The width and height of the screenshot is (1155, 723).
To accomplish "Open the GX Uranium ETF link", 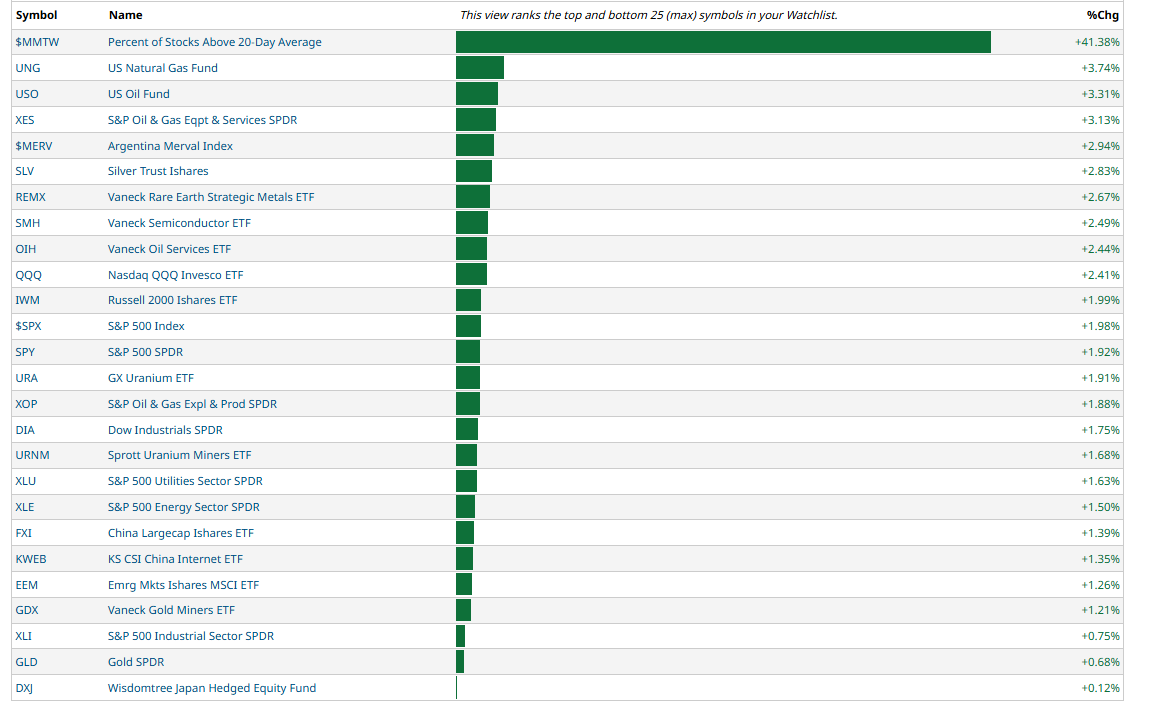I will pyautogui.click(x=151, y=378).
